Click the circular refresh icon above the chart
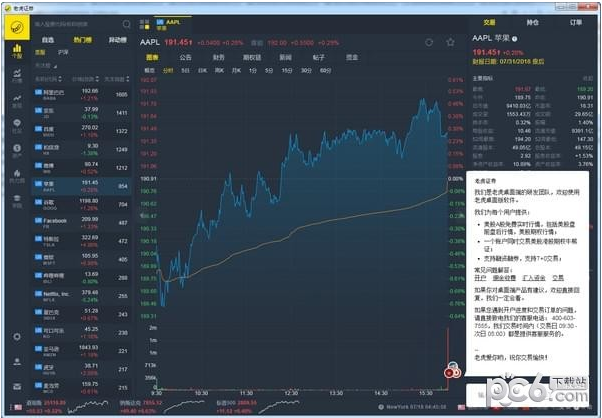Viewport: 602px width, 418px height. (x=429, y=42)
